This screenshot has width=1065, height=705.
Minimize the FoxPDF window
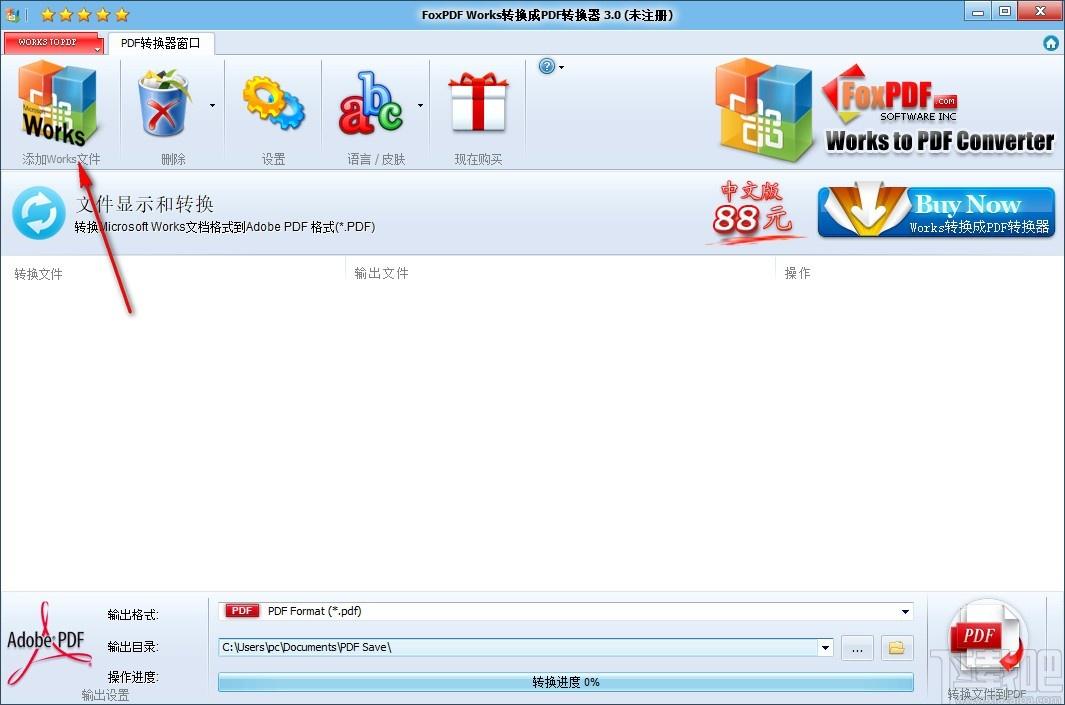[x=978, y=12]
